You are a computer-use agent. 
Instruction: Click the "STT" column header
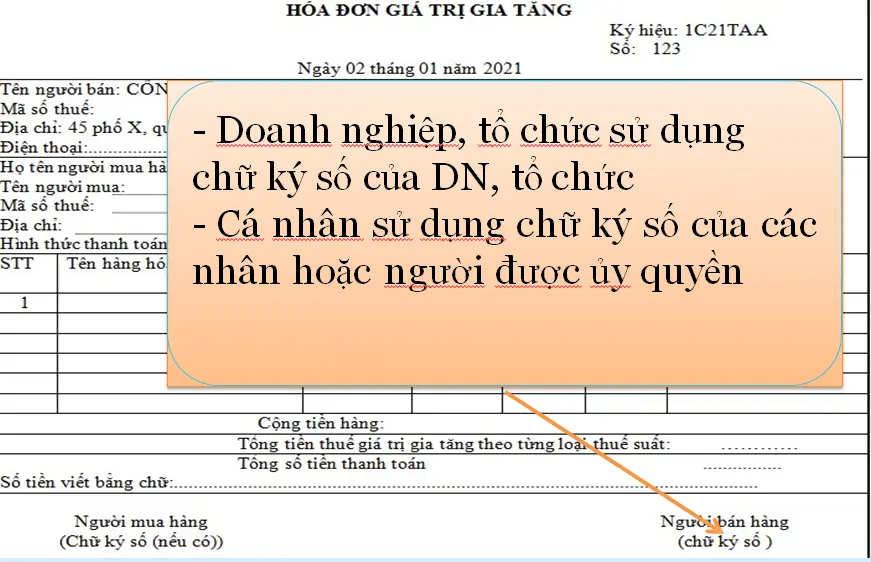18,264
